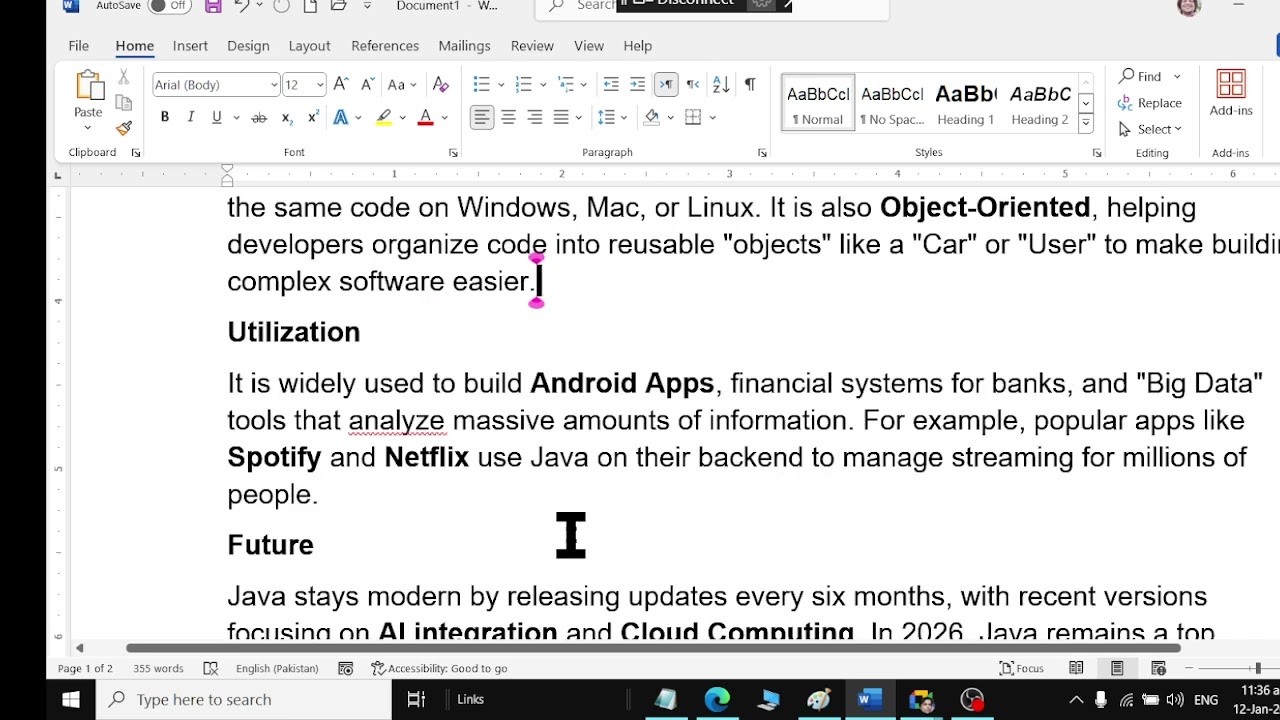Screen dimensions: 1280x720
Task: Decrease the paragraph indent
Action: 611,85
